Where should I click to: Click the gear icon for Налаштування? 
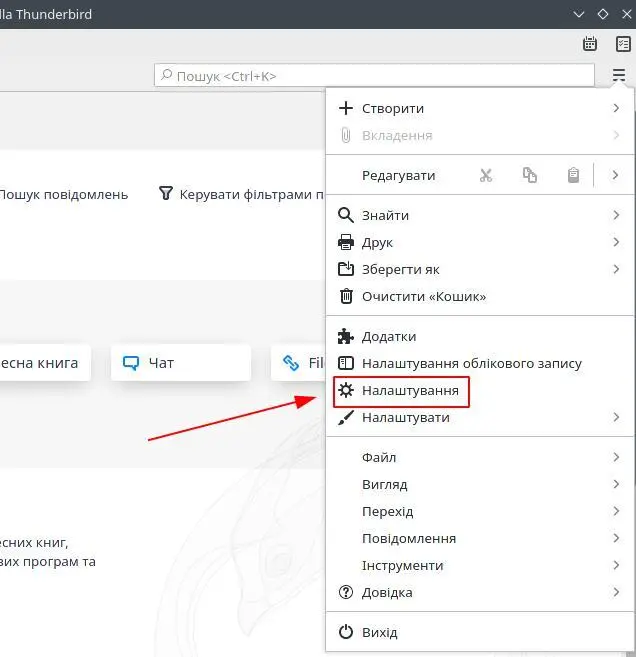point(346,390)
